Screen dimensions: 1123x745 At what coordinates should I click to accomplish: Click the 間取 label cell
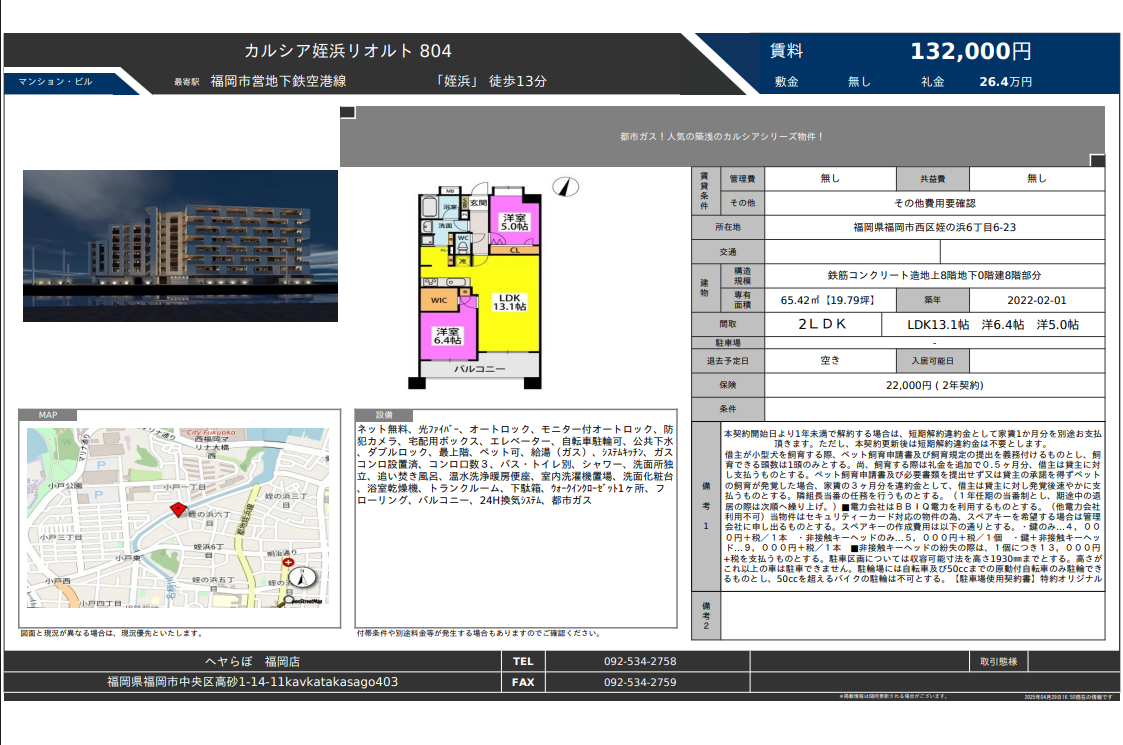pos(728,324)
